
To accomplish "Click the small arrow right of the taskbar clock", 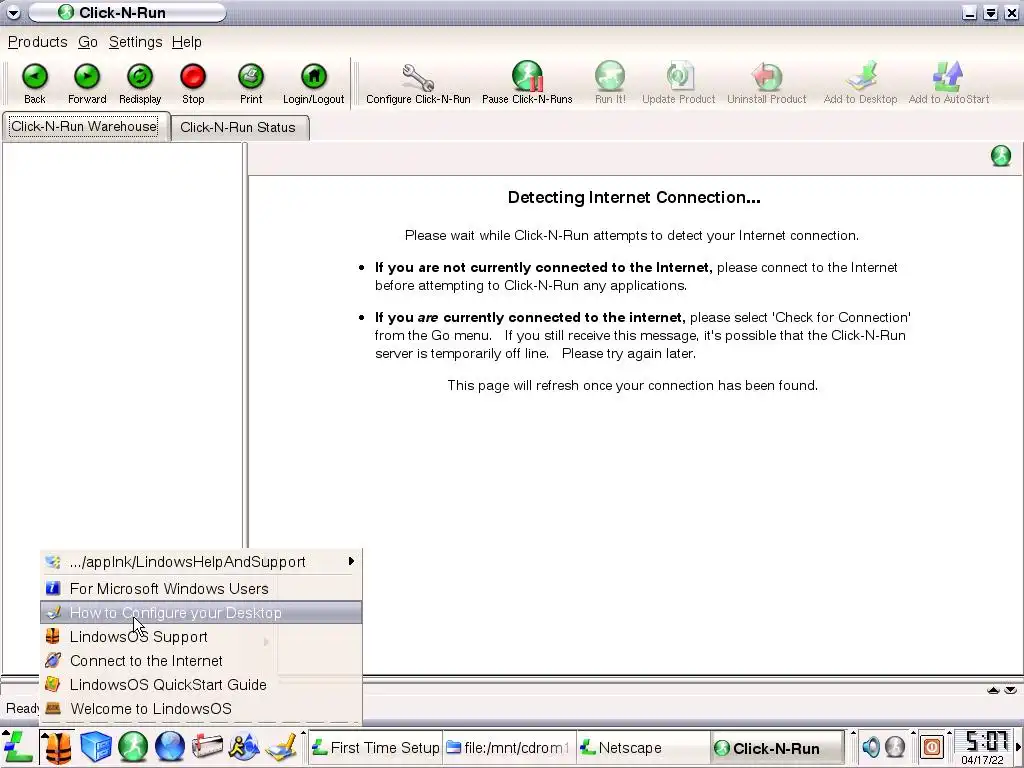I will tap(1018, 747).
